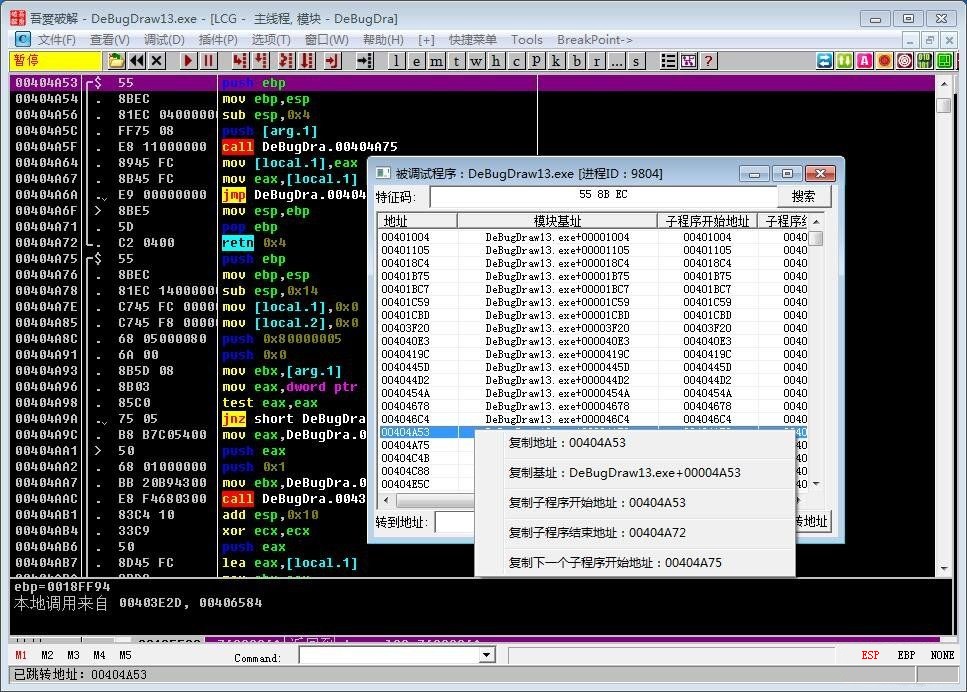Screen dimensions: 967x692
Task: Click the 搜索 search button
Action: point(803,196)
